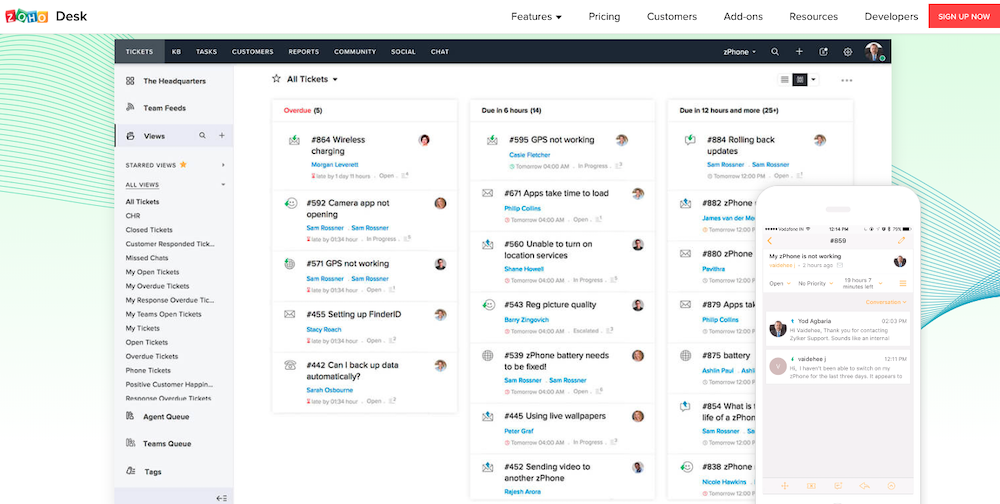Open the Chat tab
1000x504 pixels.
click(x=439, y=52)
